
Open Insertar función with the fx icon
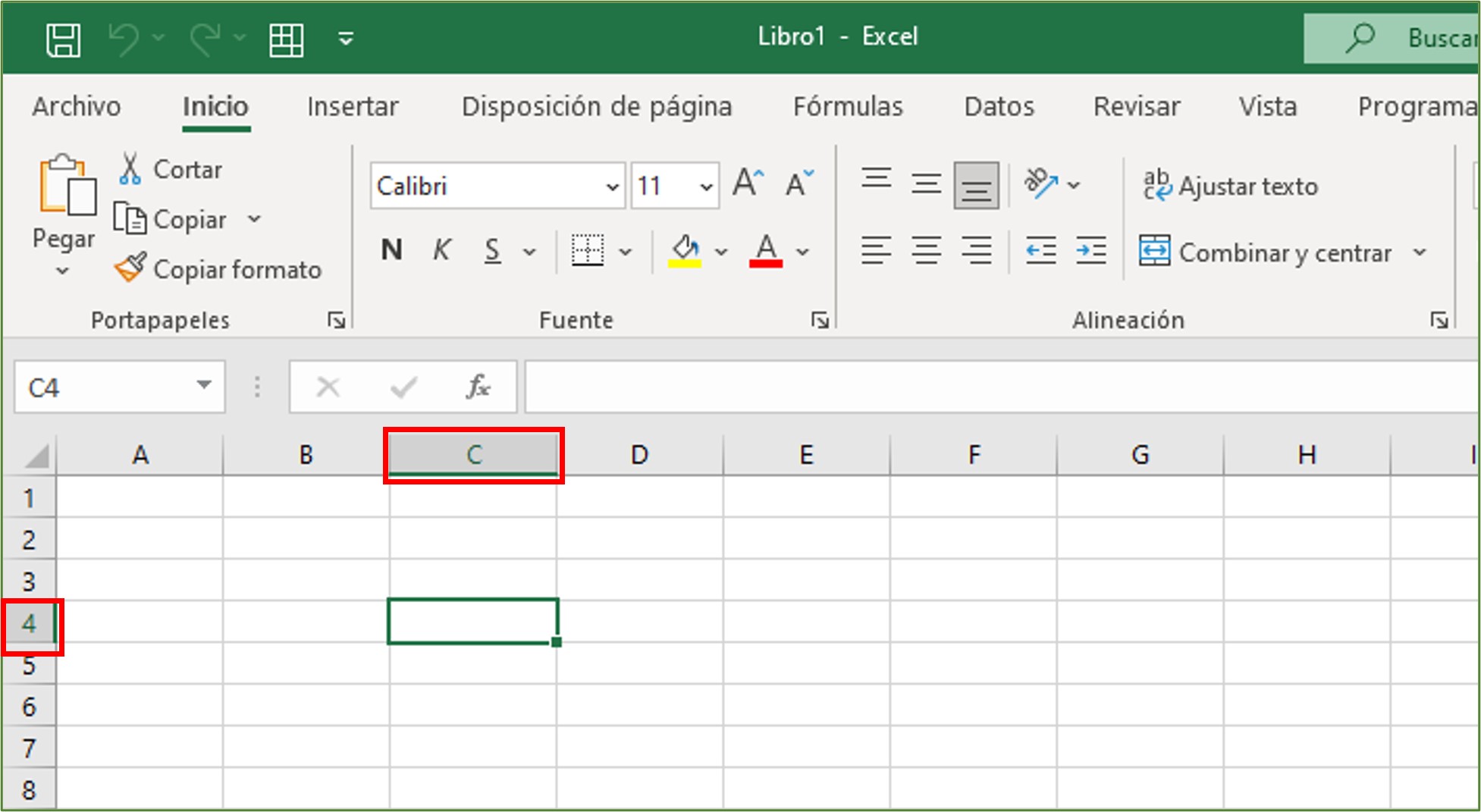pos(478,387)
